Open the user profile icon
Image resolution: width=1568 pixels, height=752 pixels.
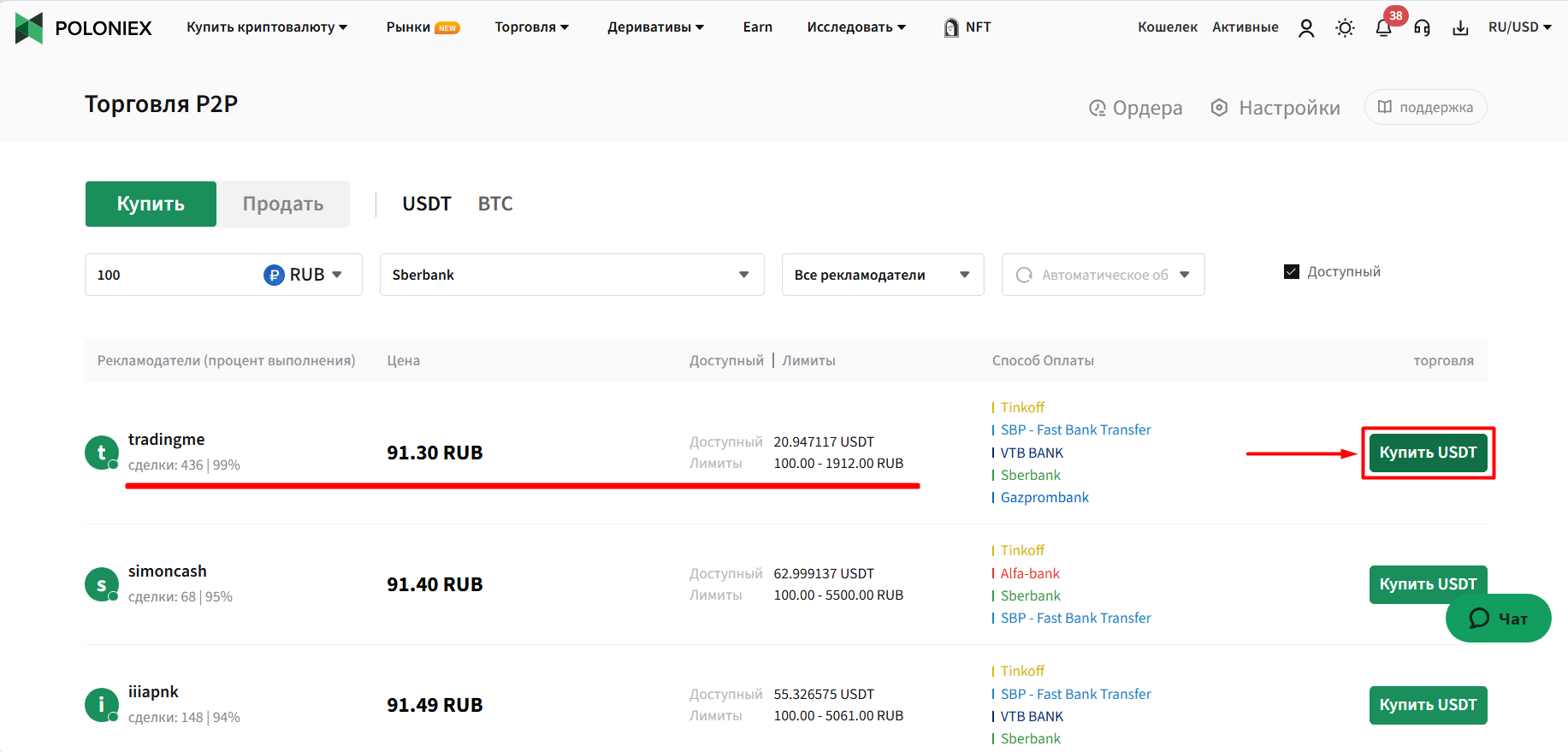point(1306,28)
